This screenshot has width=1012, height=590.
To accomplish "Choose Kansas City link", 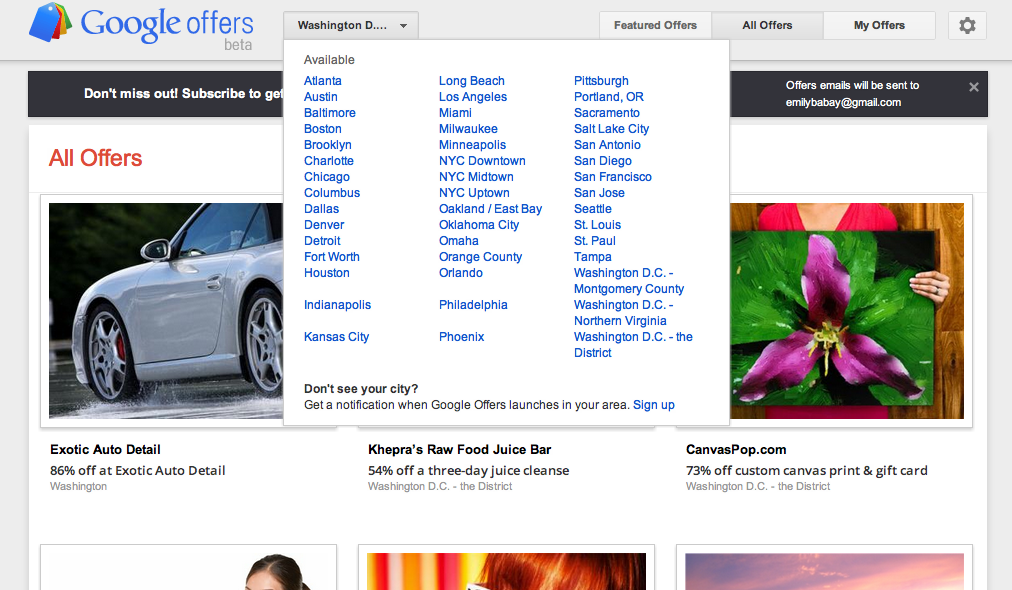I will 336,337.
